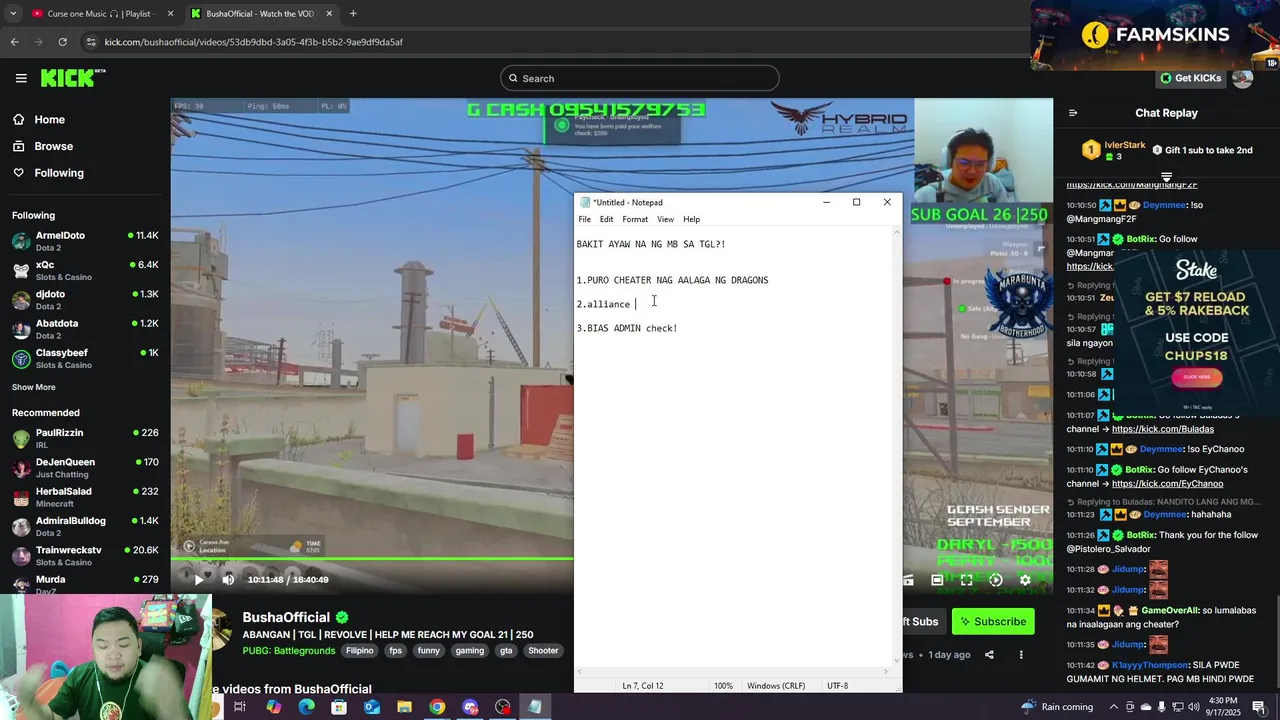Open Microsoft Store from taskbar
The width and height of the screenshot is (1280, 720).
tap(339, 707)
